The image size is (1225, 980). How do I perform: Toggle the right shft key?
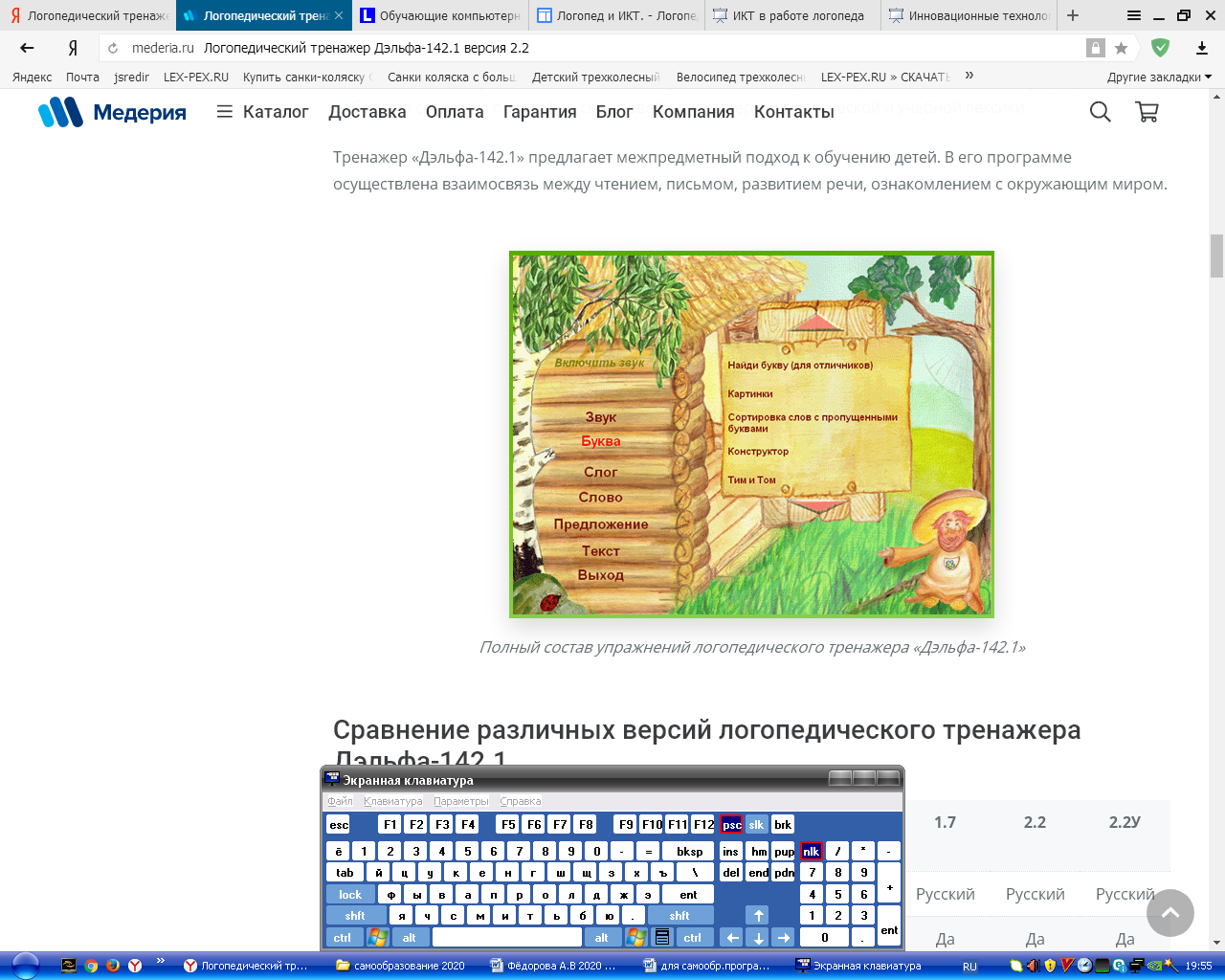tap(679, 916)
